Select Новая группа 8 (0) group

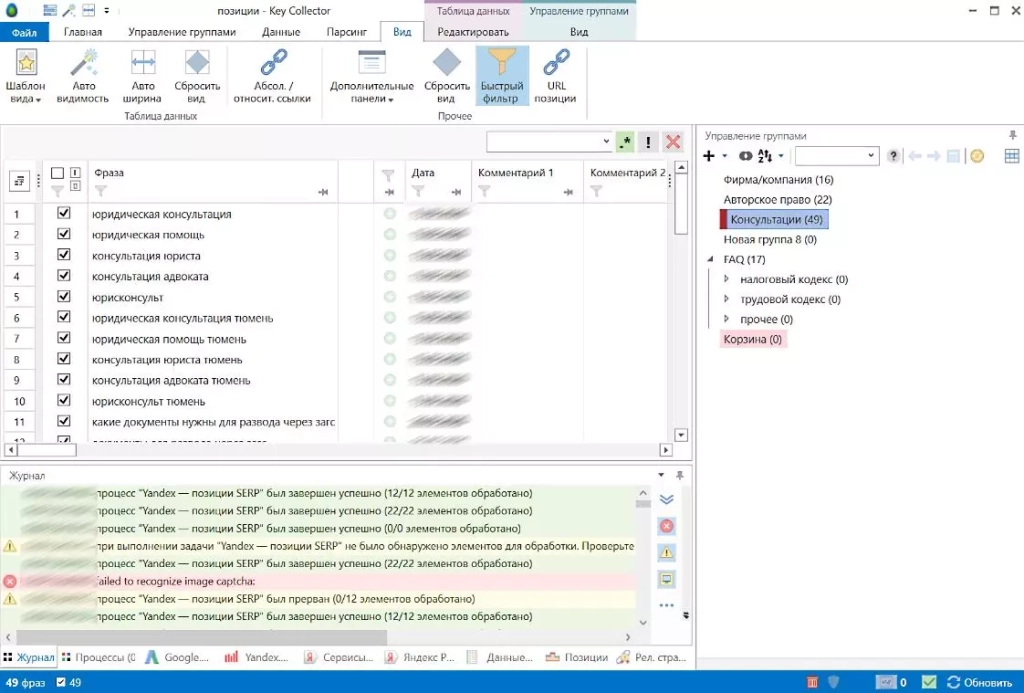click(770, 239)
